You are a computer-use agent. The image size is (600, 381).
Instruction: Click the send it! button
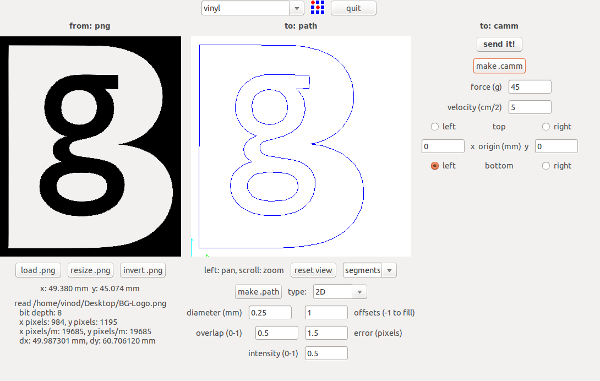[x=499, y=44]
